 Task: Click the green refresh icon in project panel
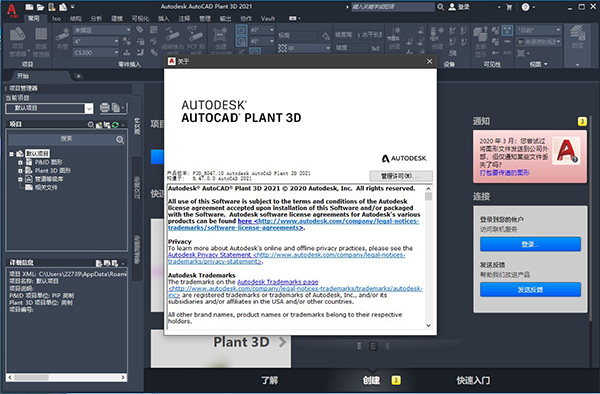(x=115, y=124)
